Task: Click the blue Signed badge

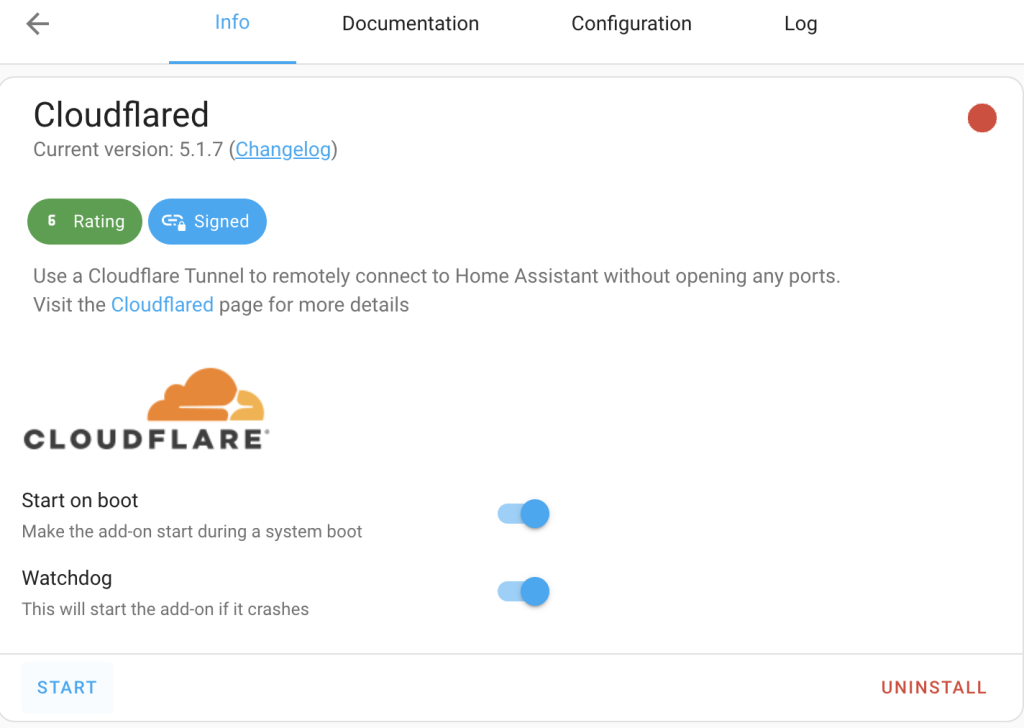Action: click(207, 221)
